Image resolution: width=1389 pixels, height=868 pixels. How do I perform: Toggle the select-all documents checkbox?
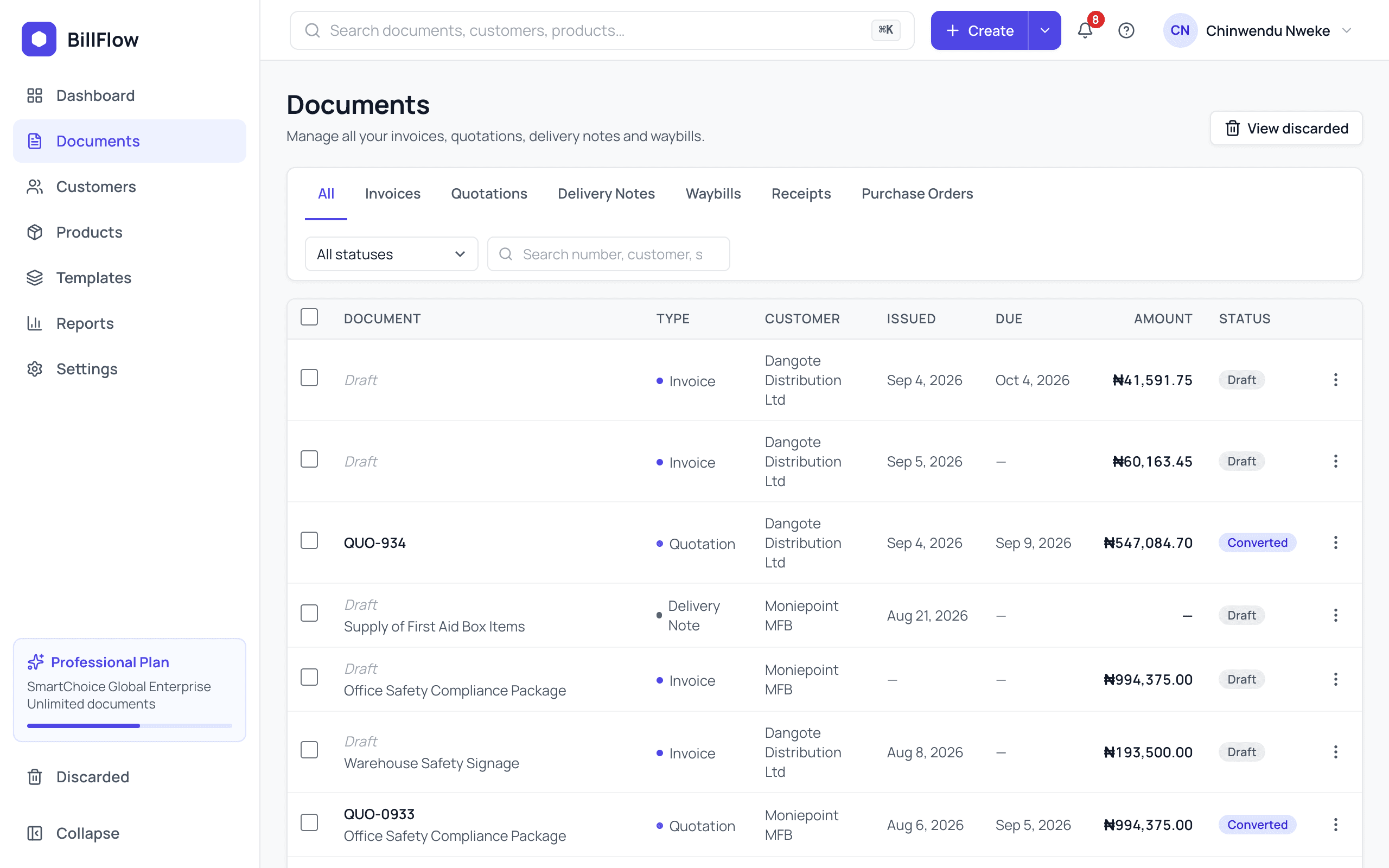point(309,317)
